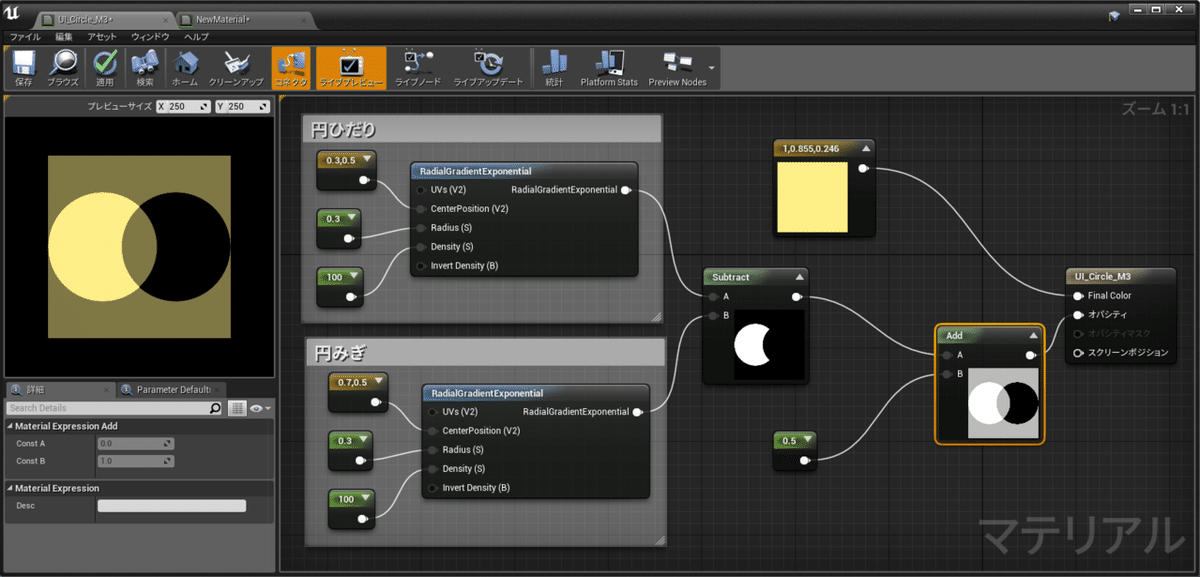Viewport: 1200px width, 577px height.
Task: Open Platform Stats toolbar icon
Action: click(x=609, y=63)
